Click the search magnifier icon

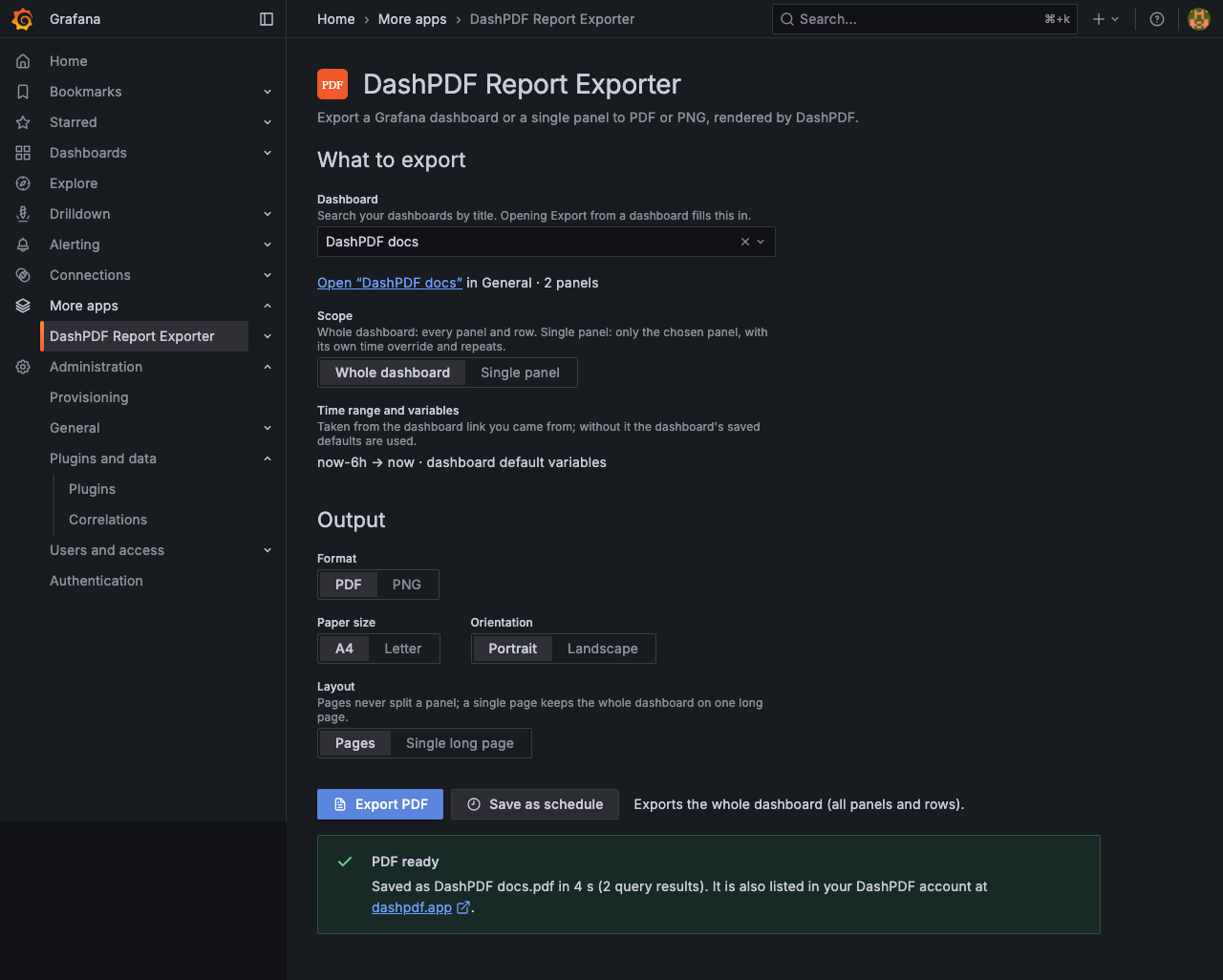click(x=787, y=19)
